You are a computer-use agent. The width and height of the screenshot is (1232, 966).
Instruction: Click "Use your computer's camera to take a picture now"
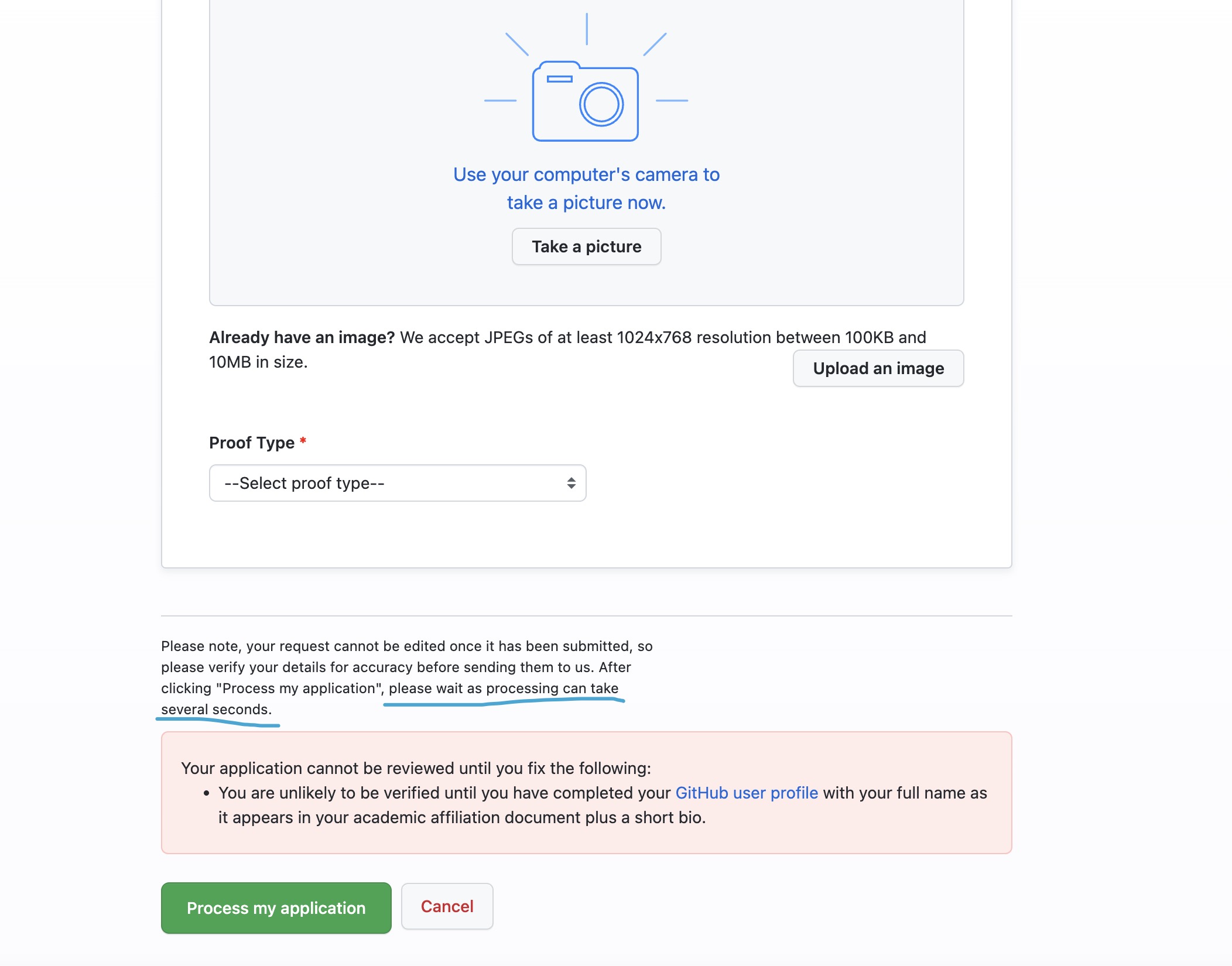(x=586, y=187)
